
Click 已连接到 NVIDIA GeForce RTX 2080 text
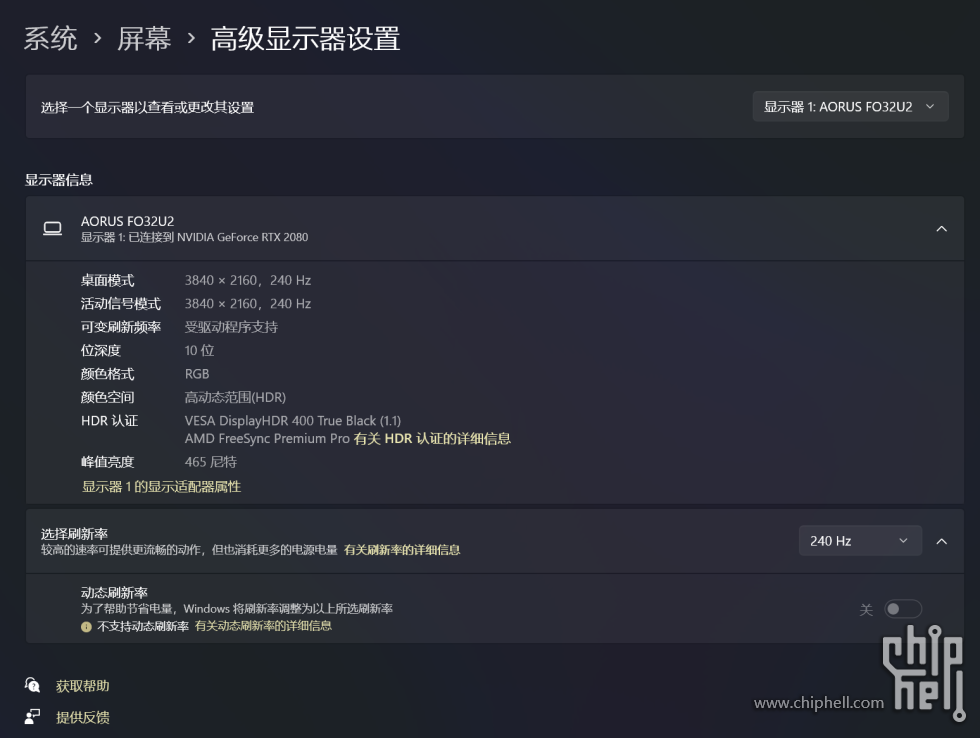[x=218, y=237]
